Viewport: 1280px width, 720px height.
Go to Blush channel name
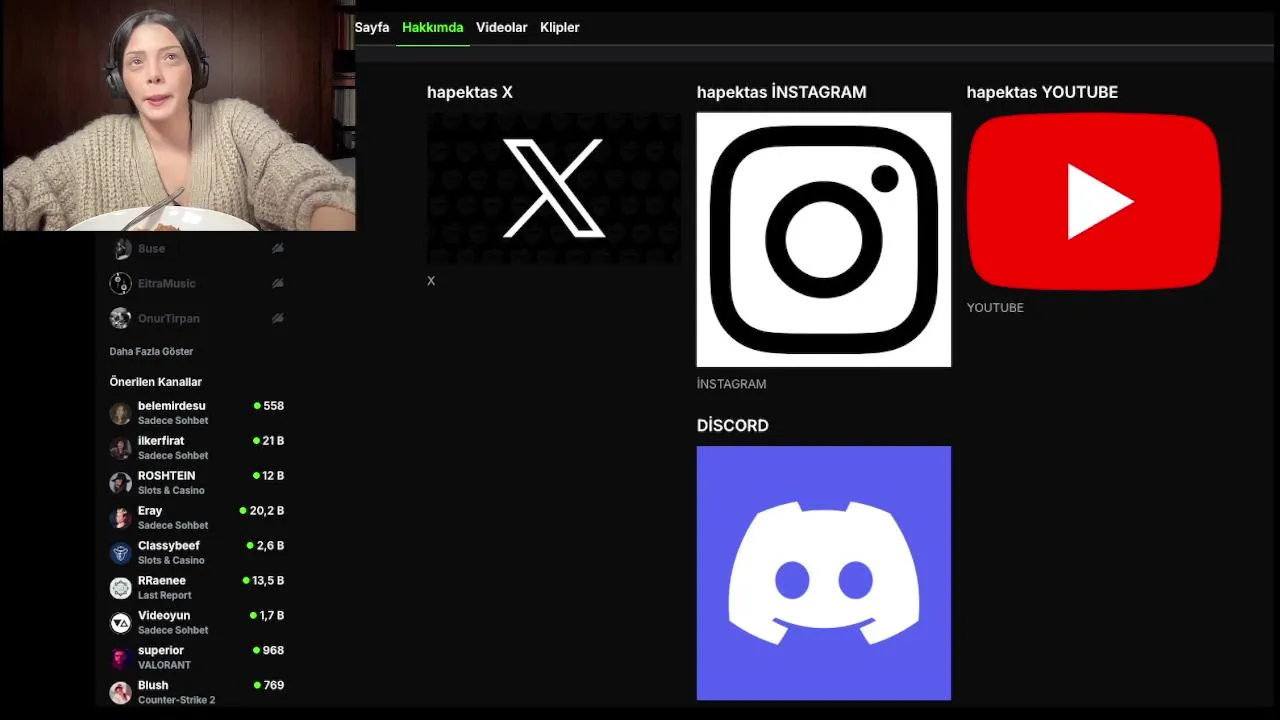pos(153,686)
